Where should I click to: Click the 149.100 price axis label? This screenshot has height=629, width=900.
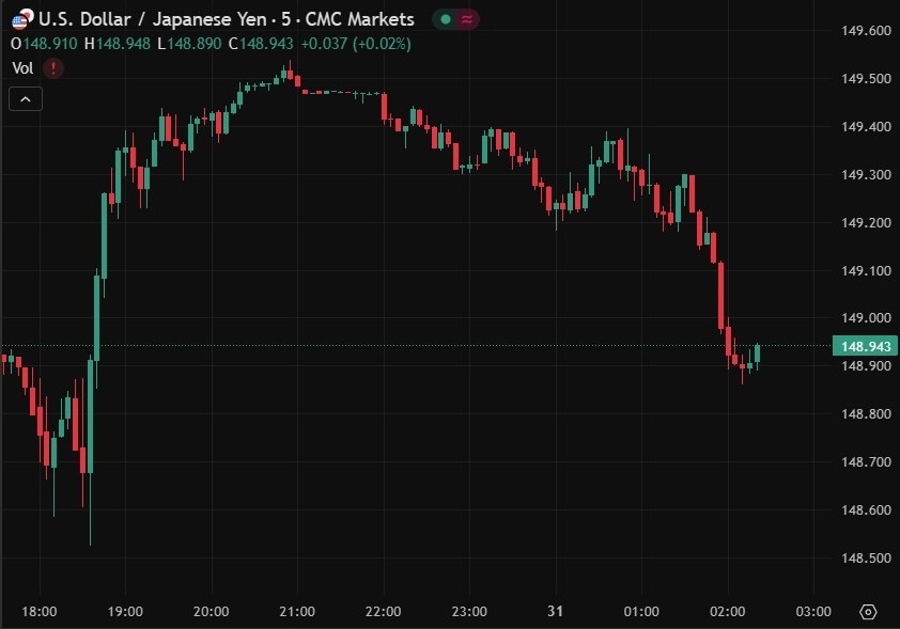pyautogui.click(x=866, y=270)
